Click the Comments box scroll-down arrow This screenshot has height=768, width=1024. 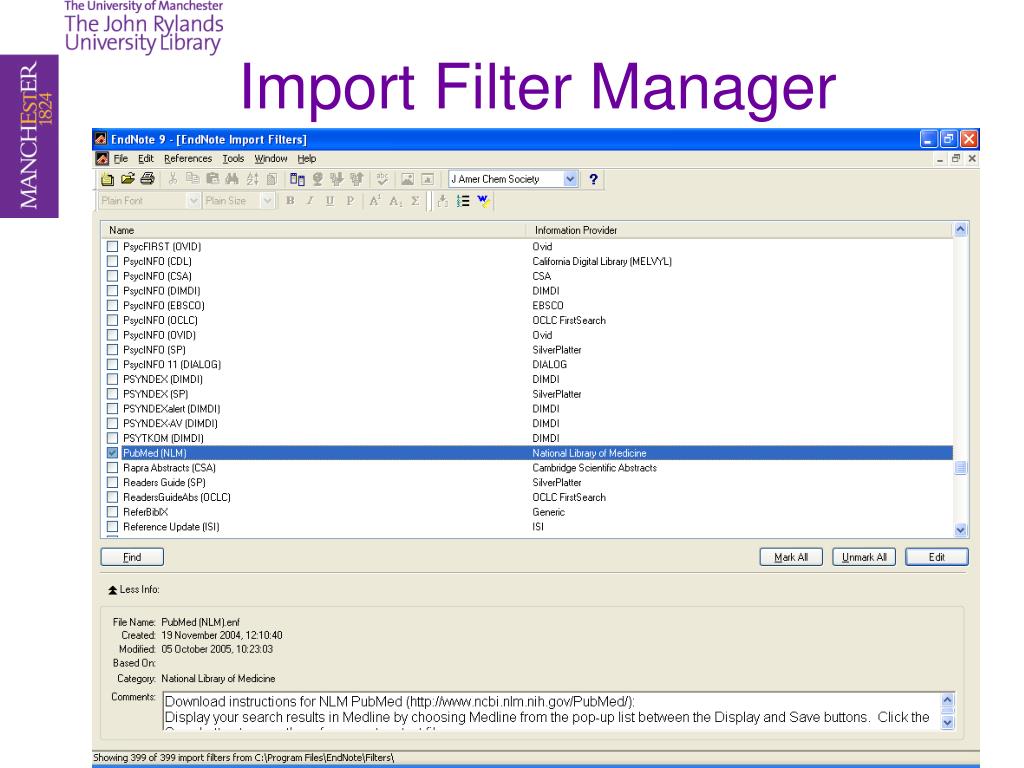[948, 722]
